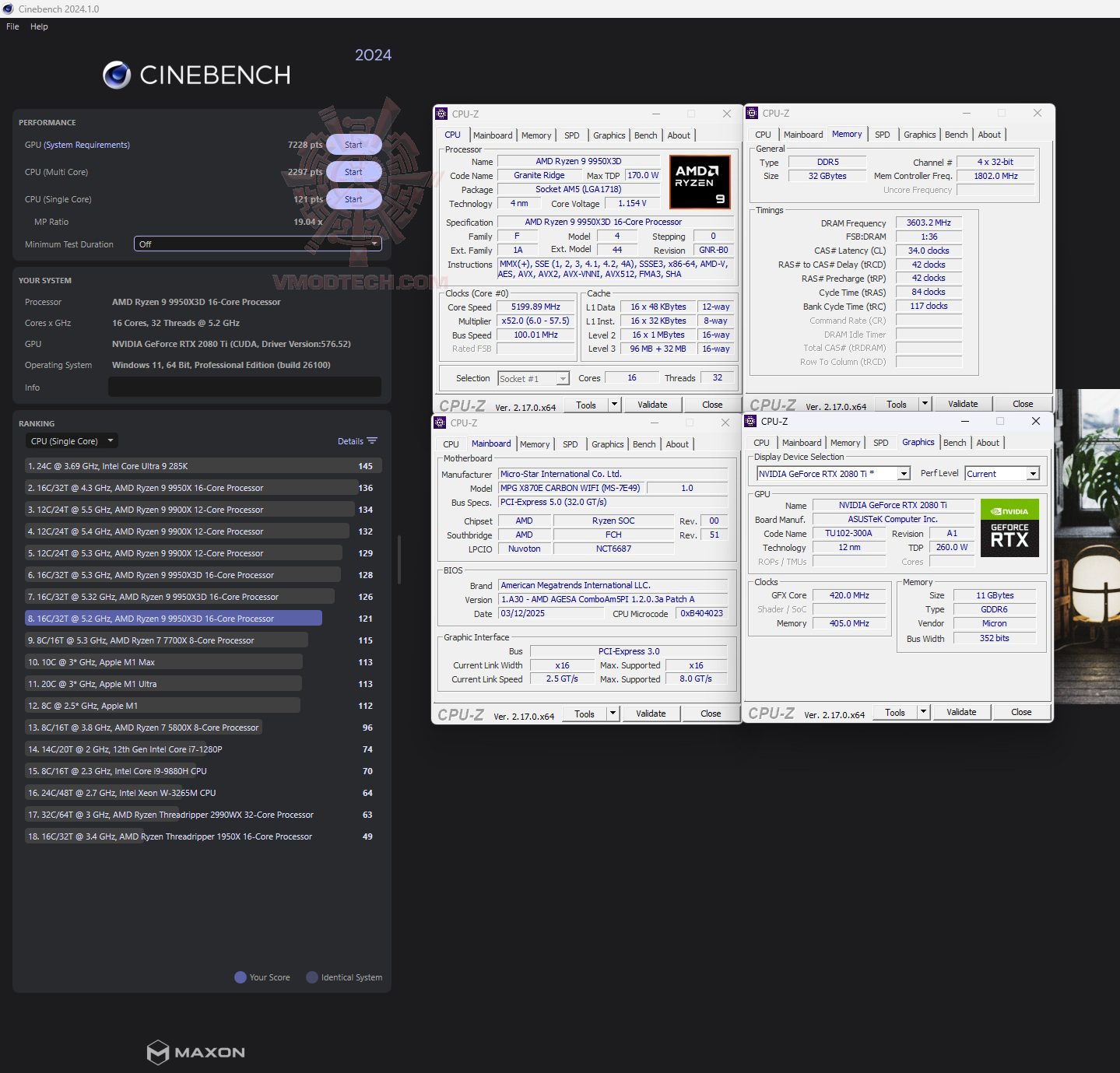Open the Perf Level dropdown showing Current
1120x1073 pixels.
point(1002,474)
